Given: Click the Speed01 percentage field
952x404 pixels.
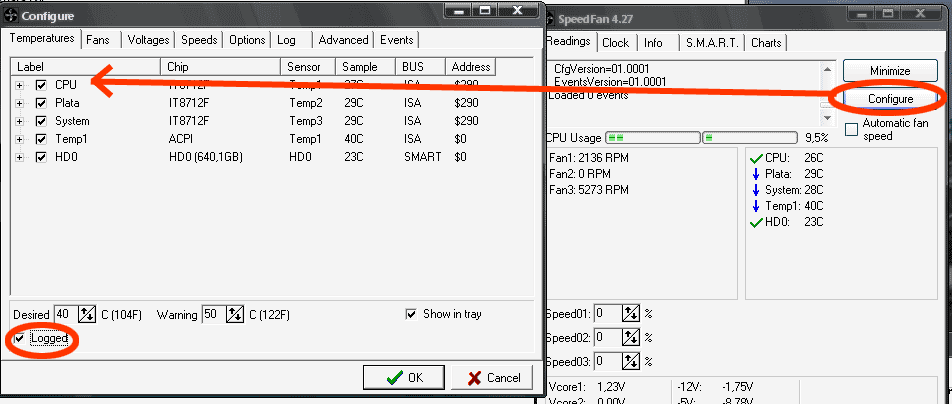Looking at the screenshot, I should [608, 313].
